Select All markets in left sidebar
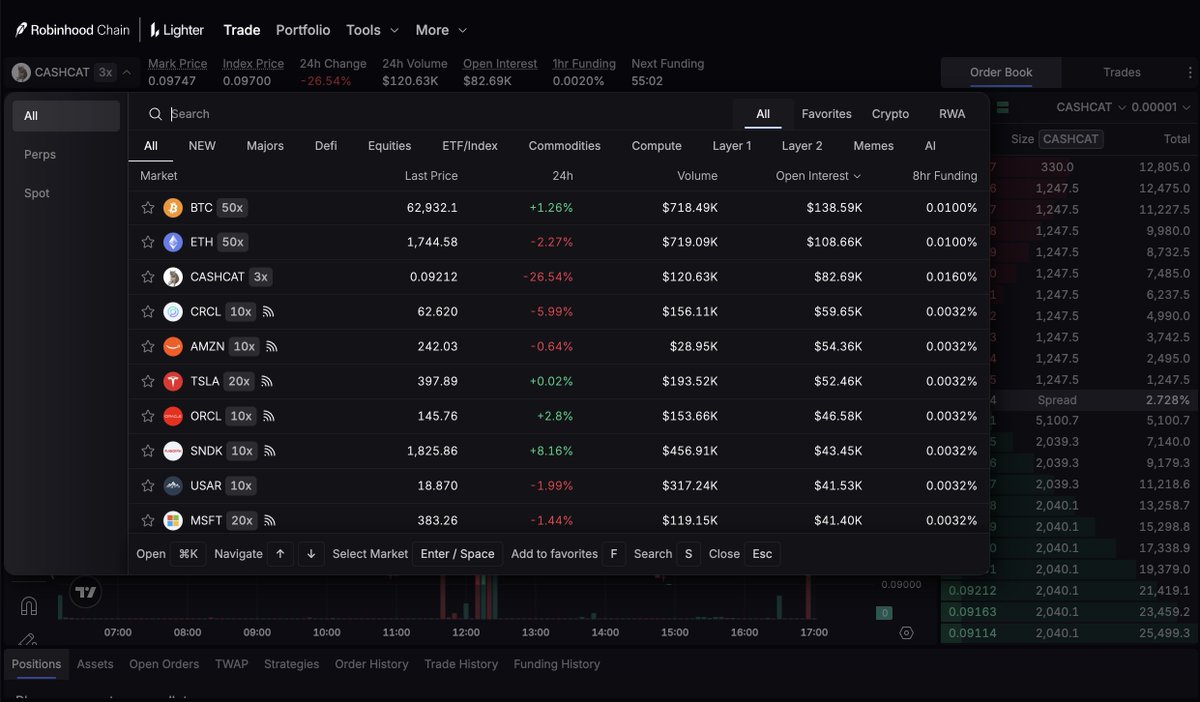Image resolution: width=1200 pixels, height=702 pixels. pyautogui.click(x=66, y=116)
